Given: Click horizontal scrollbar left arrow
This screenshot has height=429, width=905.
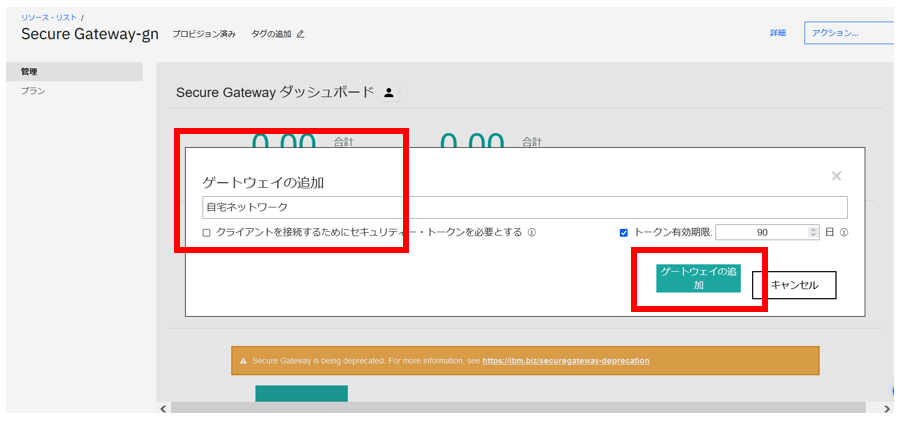Looking at the screenshot, I should (163, 408).
